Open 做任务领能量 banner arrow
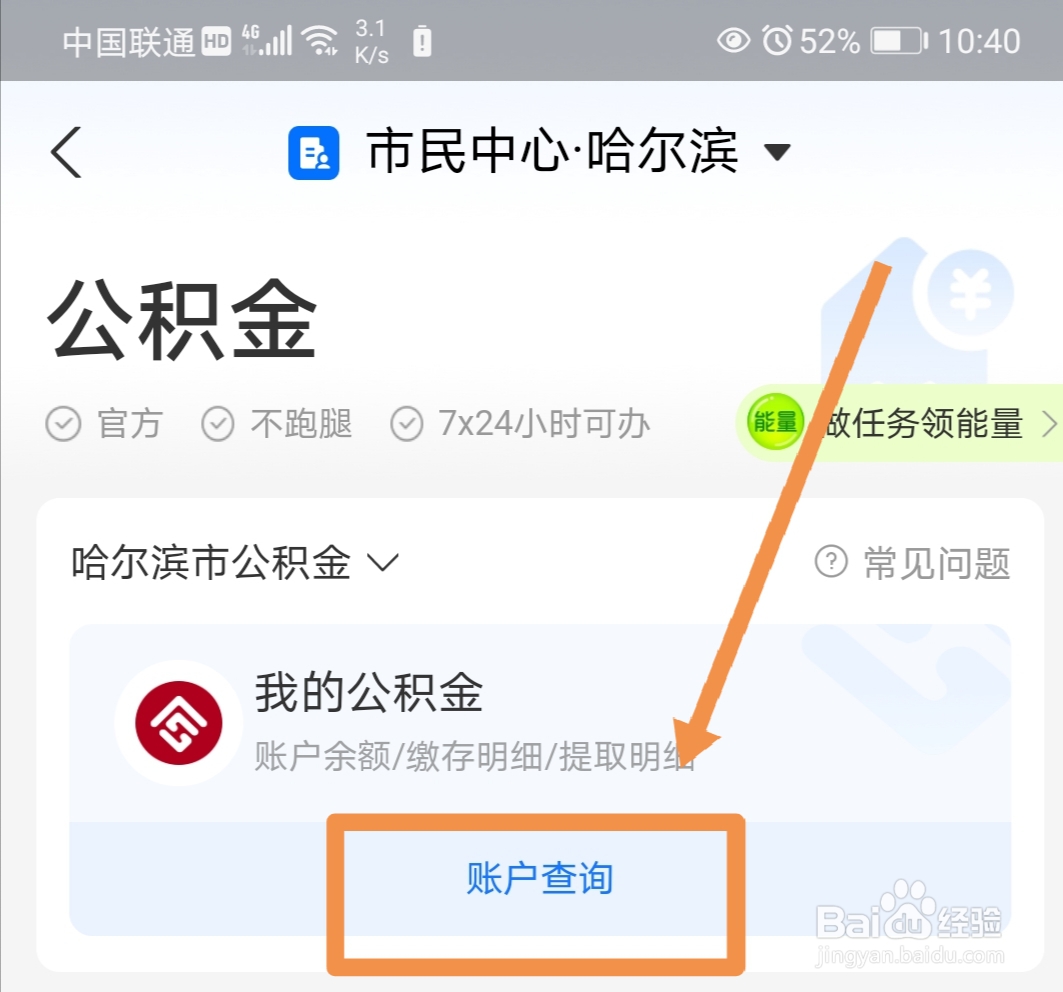 (1049, 424)
